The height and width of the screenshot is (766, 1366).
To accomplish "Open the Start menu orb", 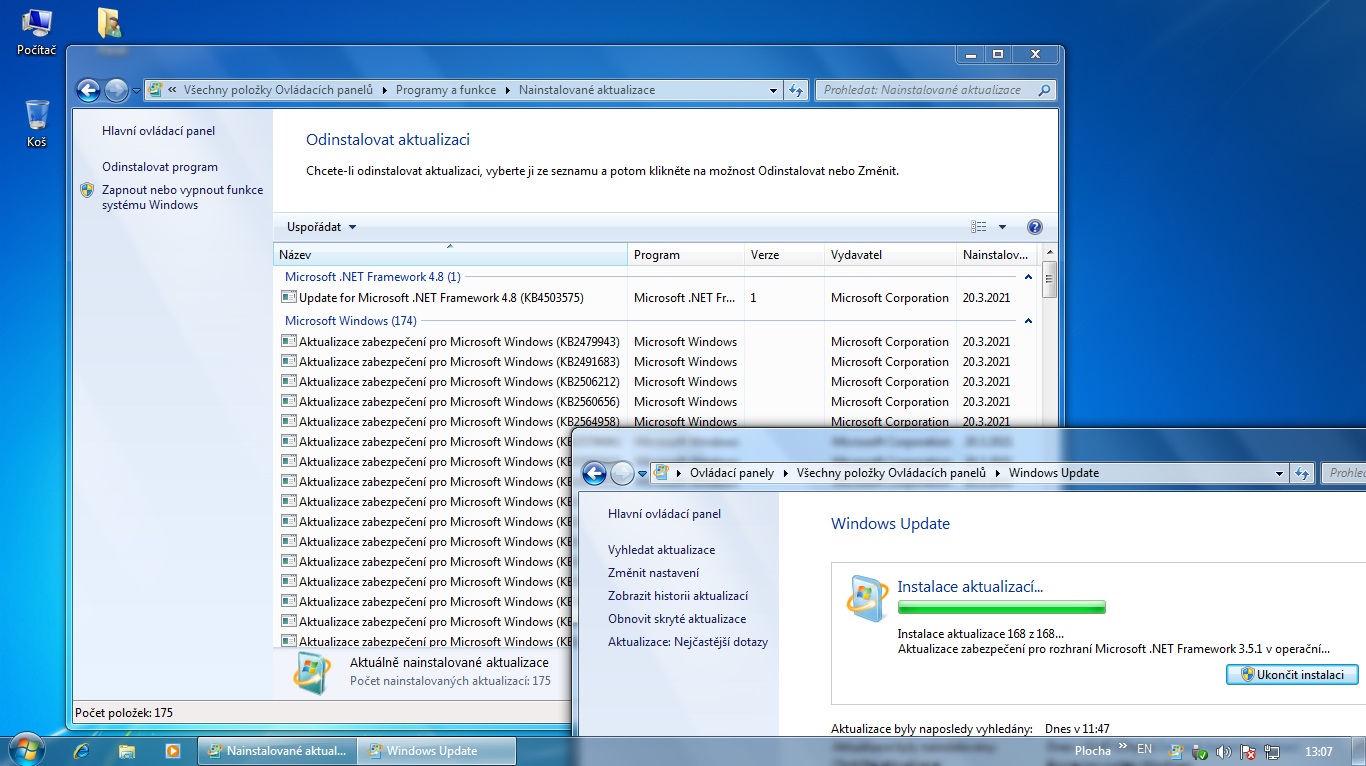I will pos(26,749).
